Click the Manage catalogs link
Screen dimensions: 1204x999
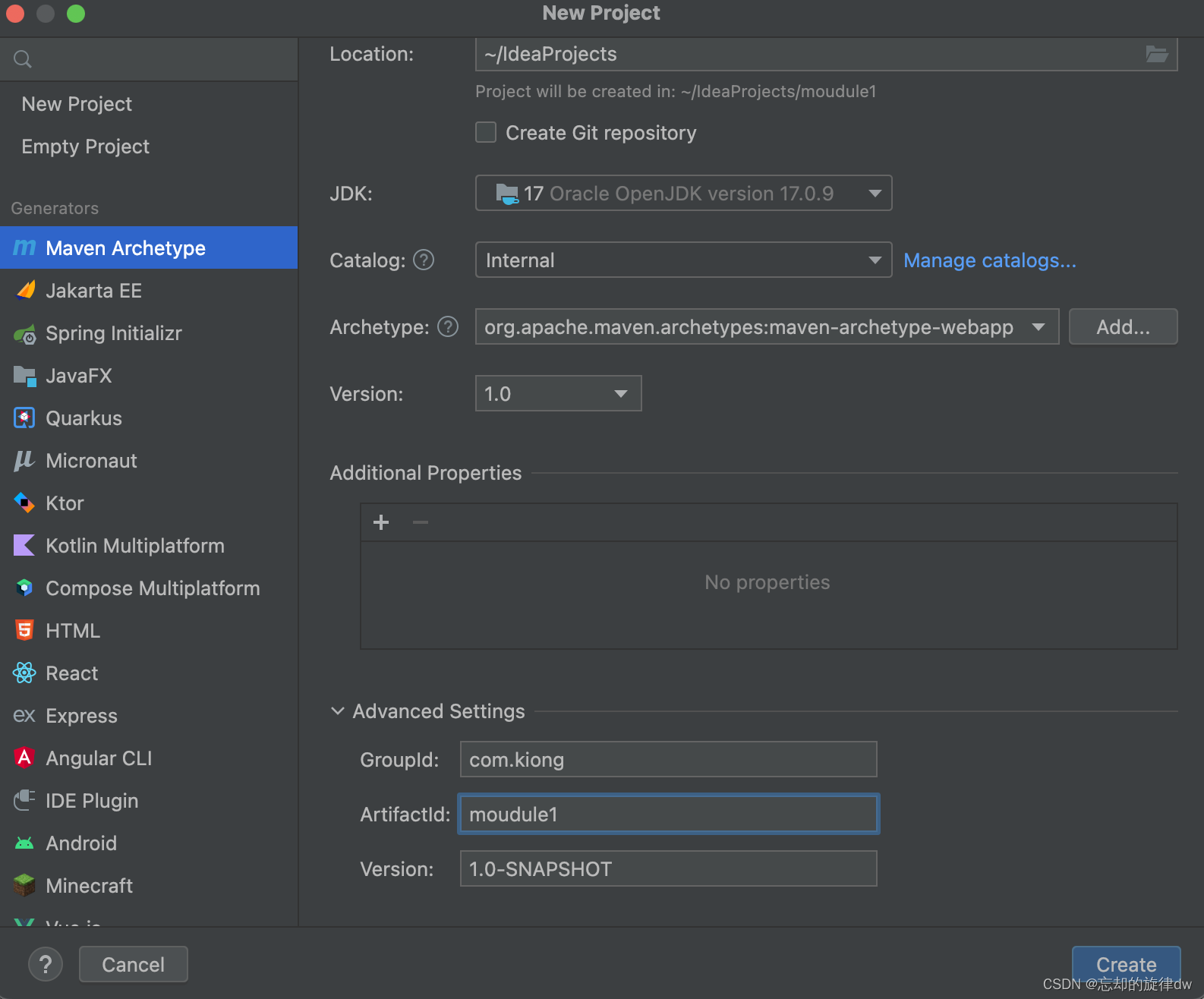(x=990, y=260)
